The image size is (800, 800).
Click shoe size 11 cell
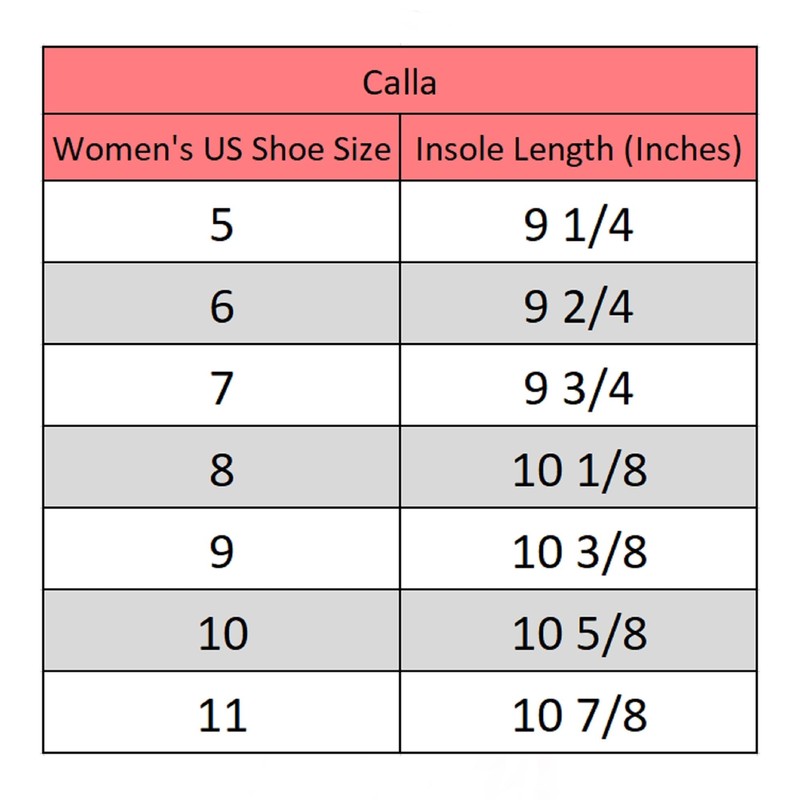point(221,716)
